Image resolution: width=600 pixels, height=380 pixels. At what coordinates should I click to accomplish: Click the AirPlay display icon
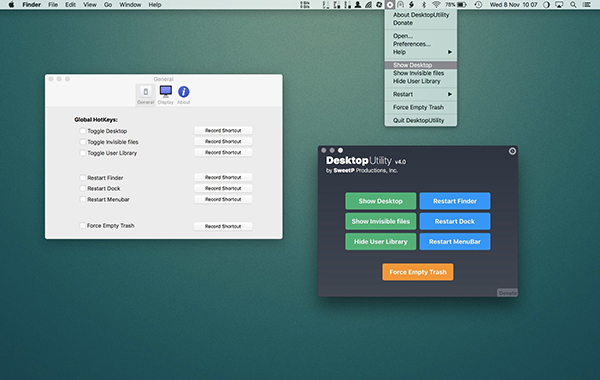pyautogui.click(x=559, y=5)
